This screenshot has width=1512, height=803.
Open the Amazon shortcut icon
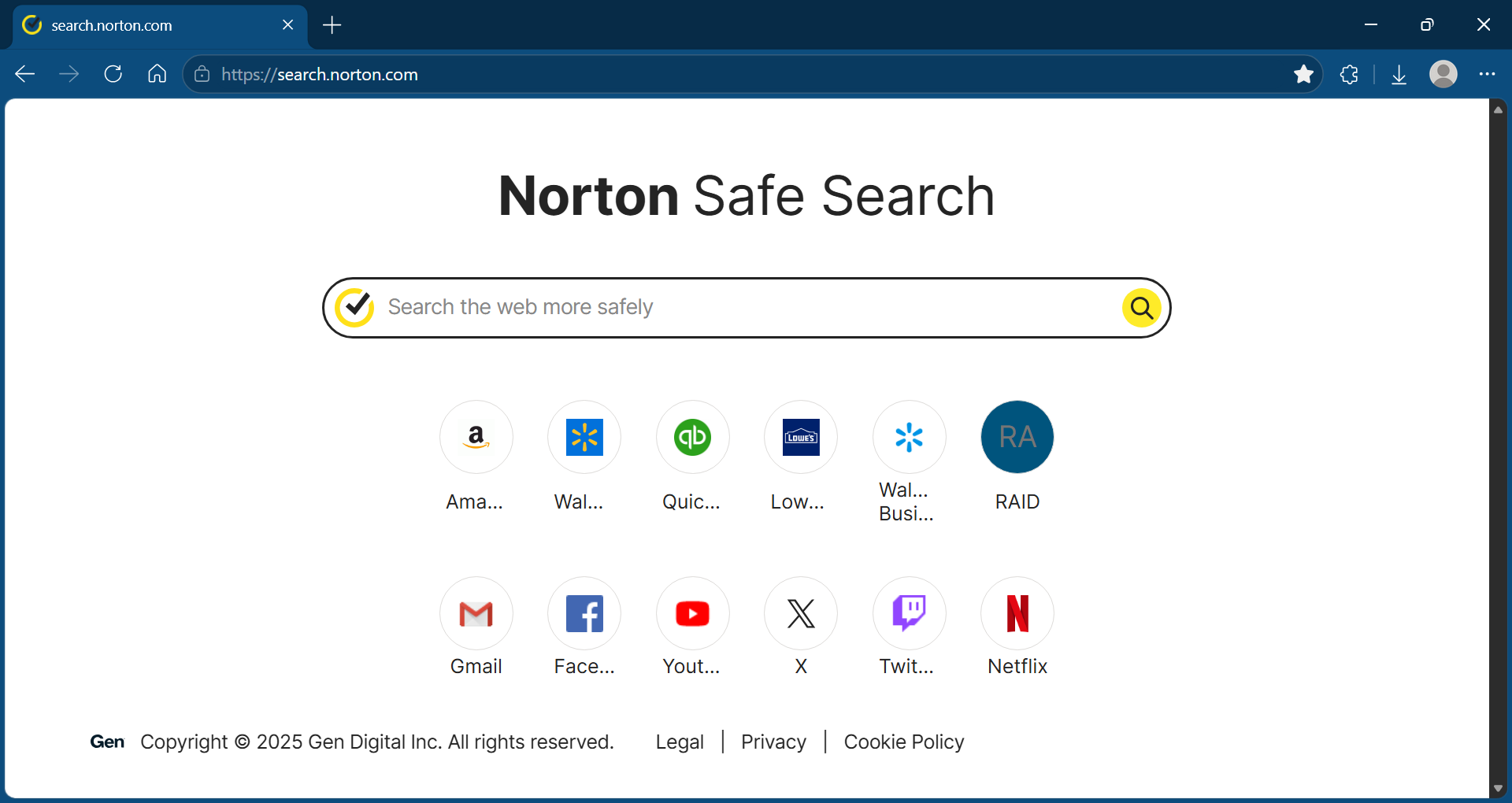[x=476, y=437]
